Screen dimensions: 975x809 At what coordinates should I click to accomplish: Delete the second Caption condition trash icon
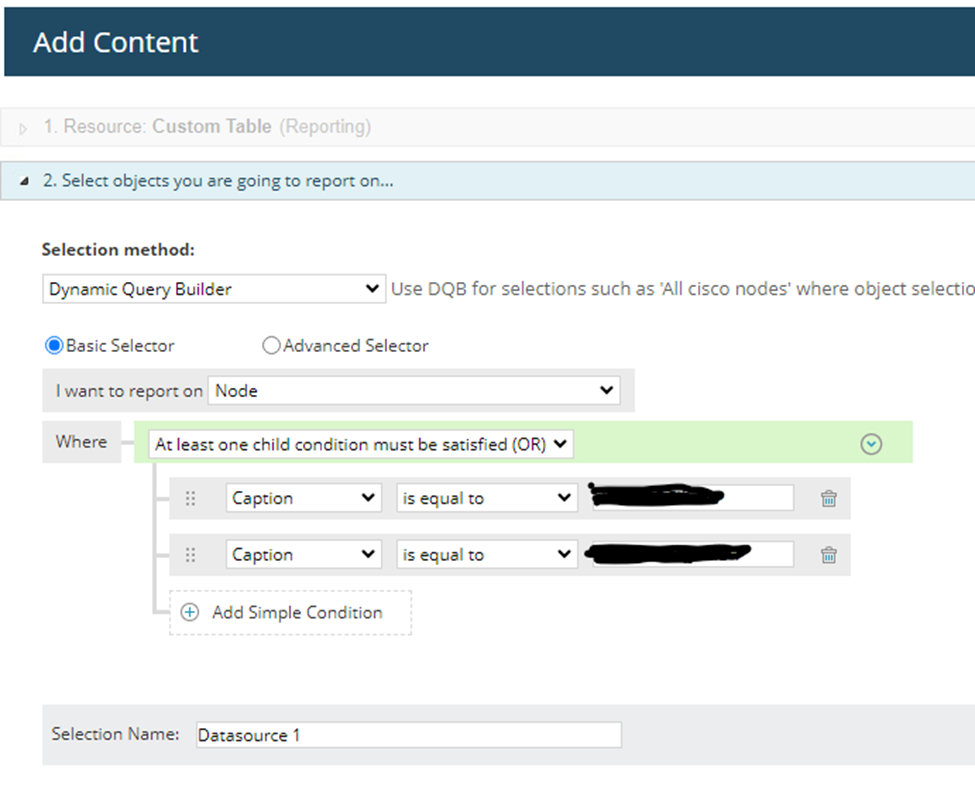(x=828, y=555)
